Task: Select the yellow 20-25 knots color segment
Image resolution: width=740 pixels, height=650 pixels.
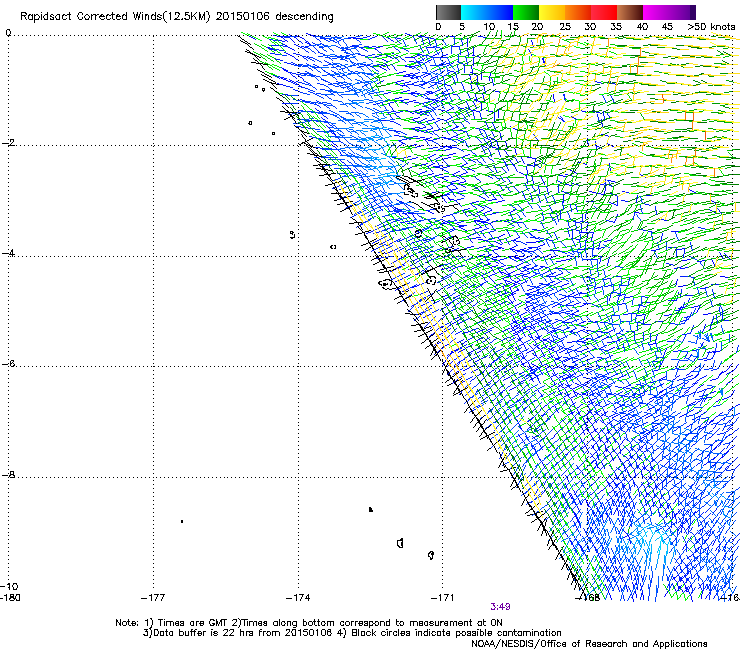Action: [x=552, y=12]
